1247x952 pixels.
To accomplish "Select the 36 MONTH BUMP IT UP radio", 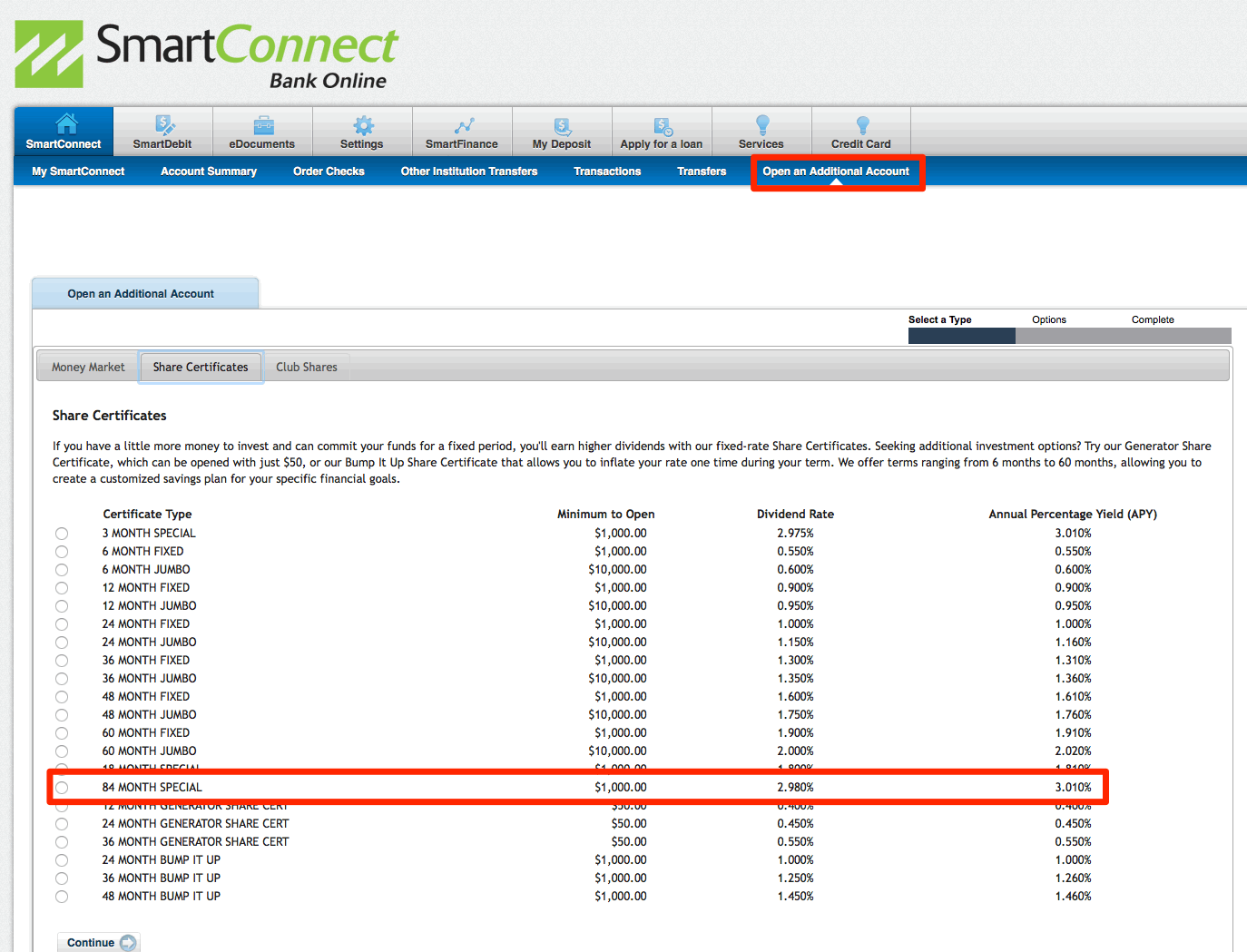I will click(62, 878).
